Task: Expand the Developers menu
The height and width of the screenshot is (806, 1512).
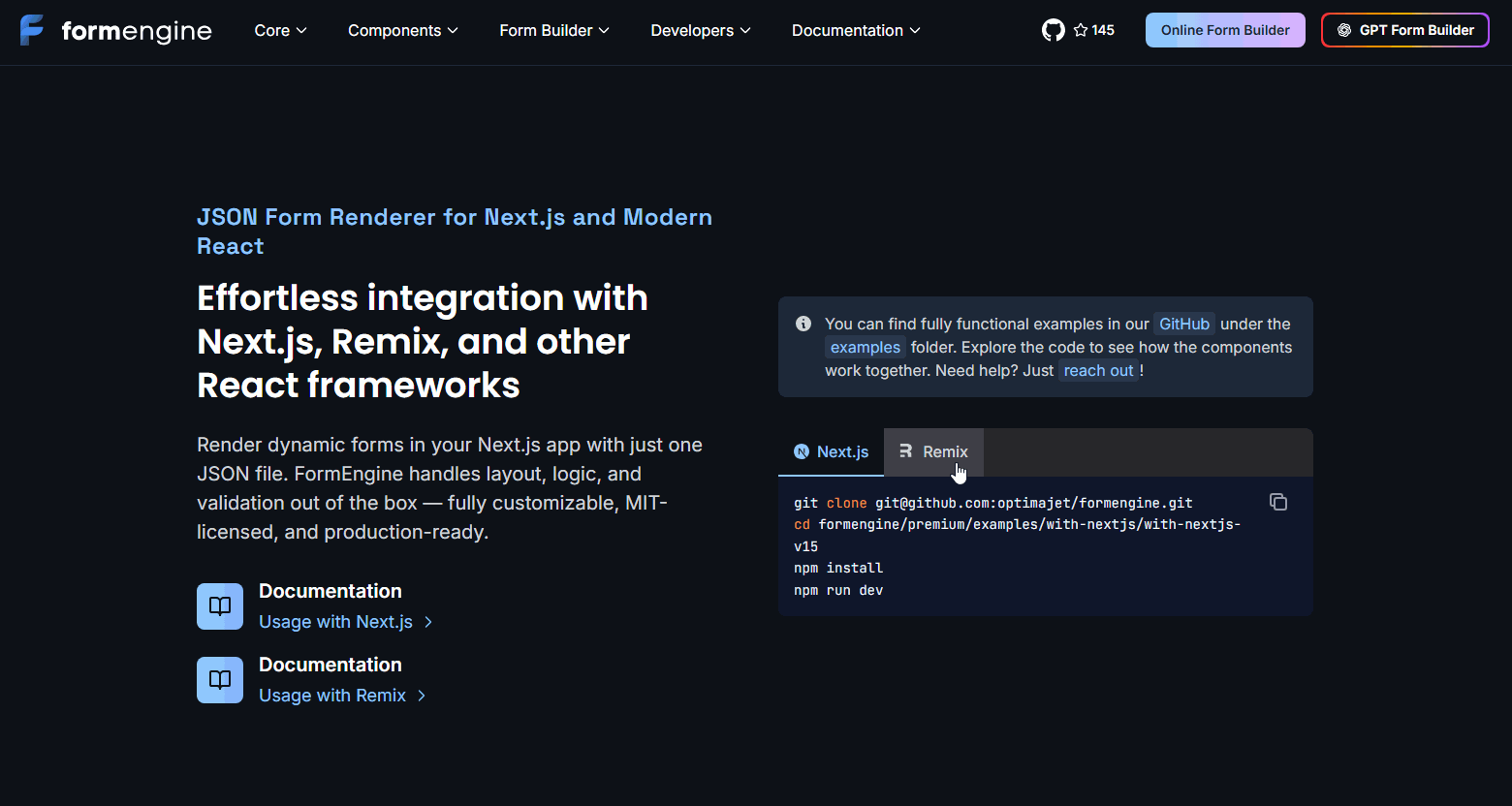Action: pos(701,30)
